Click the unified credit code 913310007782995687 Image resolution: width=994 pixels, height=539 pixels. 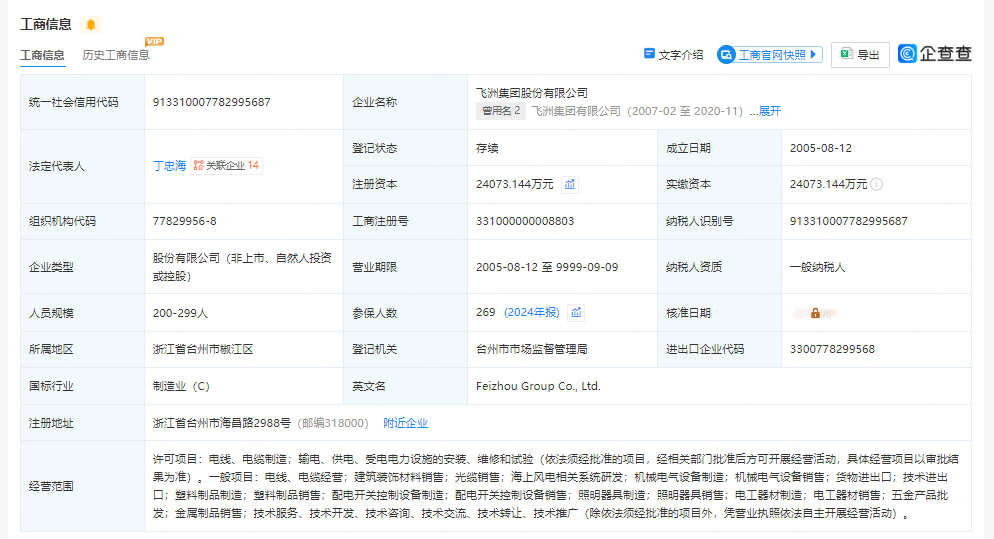coord(211,102)
